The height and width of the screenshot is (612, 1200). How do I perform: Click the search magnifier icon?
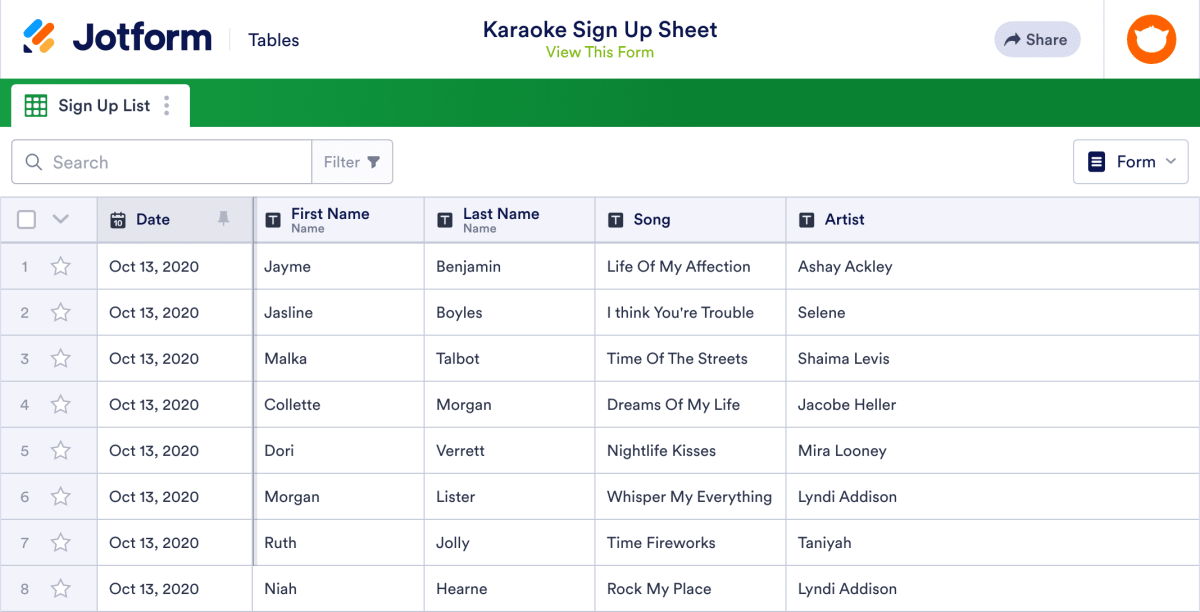coord(33,161)
